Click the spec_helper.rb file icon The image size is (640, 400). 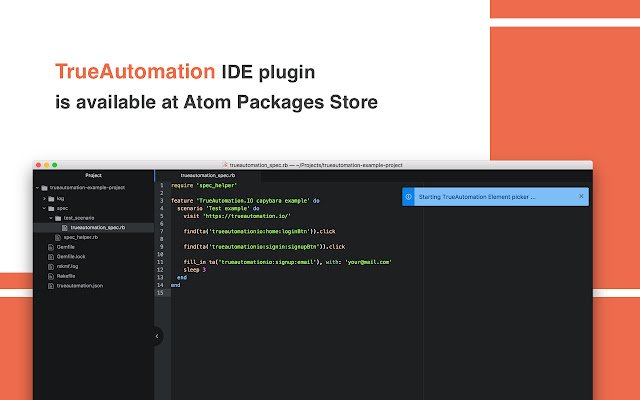coord(58,238)
